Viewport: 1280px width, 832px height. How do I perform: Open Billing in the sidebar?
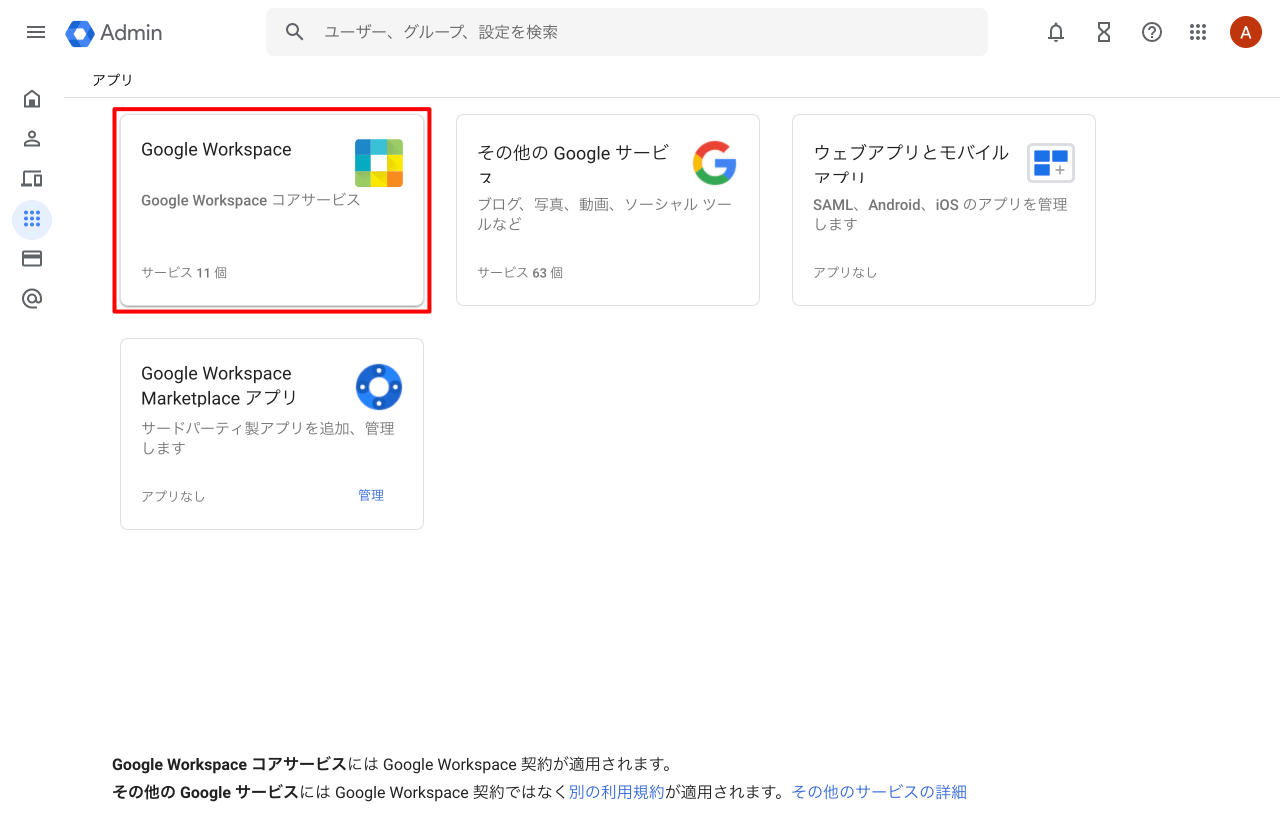point(32,258)
